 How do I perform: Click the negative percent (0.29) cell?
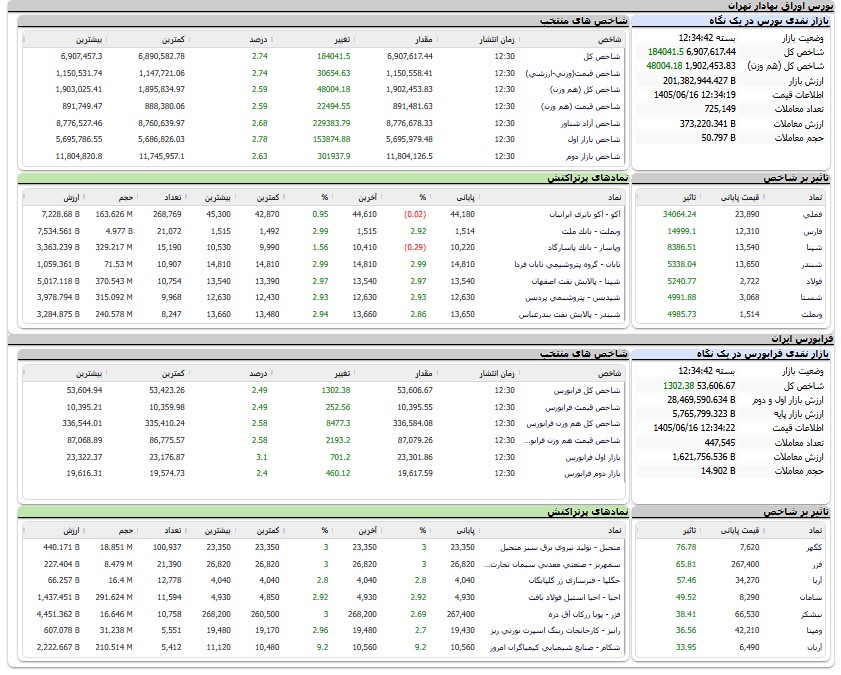(x=415, y=247)
